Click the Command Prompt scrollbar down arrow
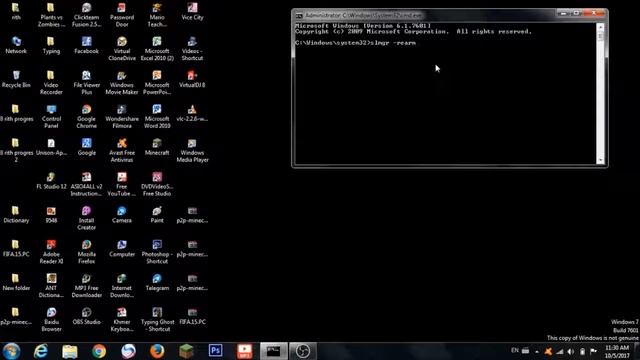The image size is (640, 360). 600,160
